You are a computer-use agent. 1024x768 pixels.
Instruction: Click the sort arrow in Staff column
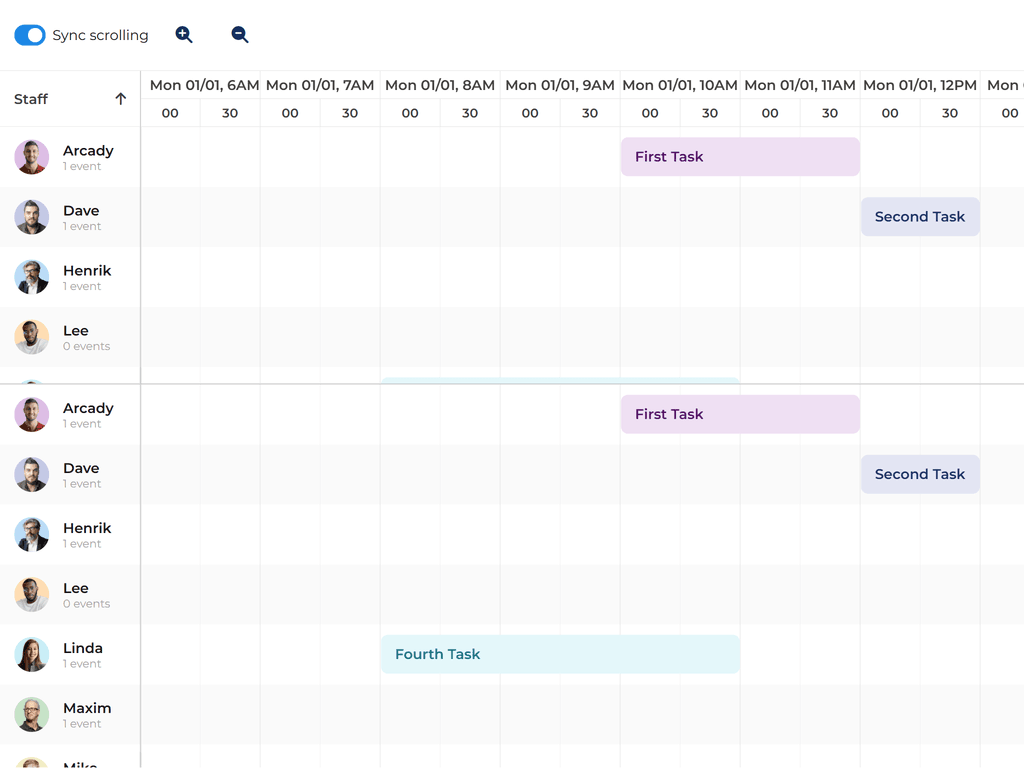[x=120, y=98]
